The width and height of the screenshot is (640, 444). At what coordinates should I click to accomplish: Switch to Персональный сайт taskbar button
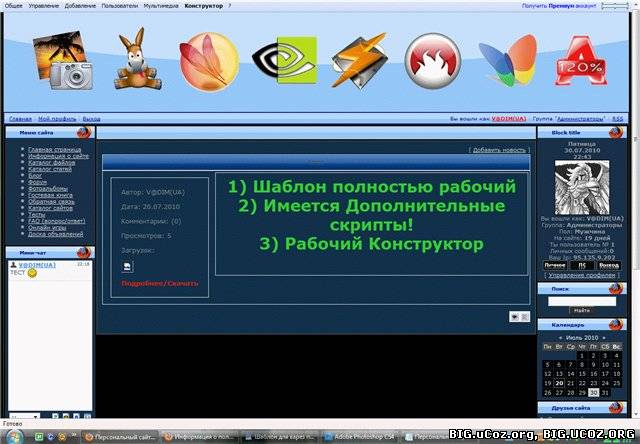click(x=119, y=437)
